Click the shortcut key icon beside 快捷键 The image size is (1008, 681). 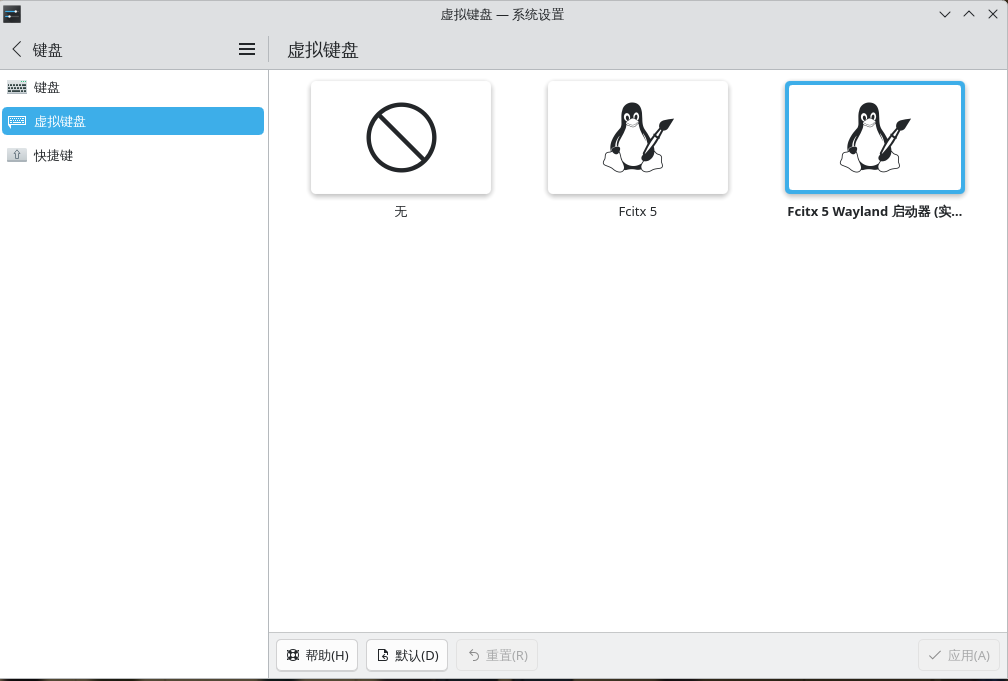coord(17,155)
